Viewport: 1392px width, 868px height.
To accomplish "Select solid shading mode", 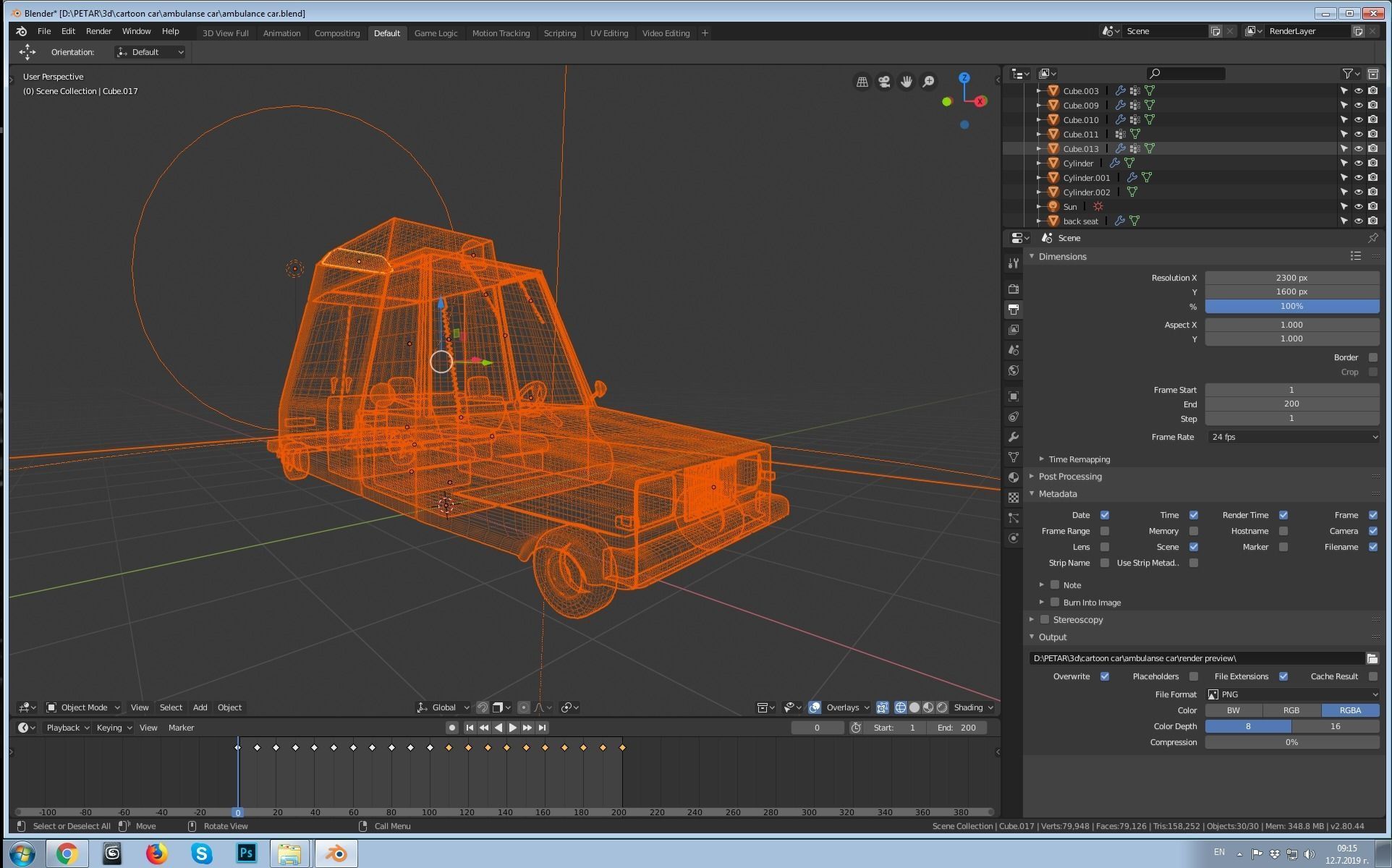I will pyautogui.click(x=914, y=707).
